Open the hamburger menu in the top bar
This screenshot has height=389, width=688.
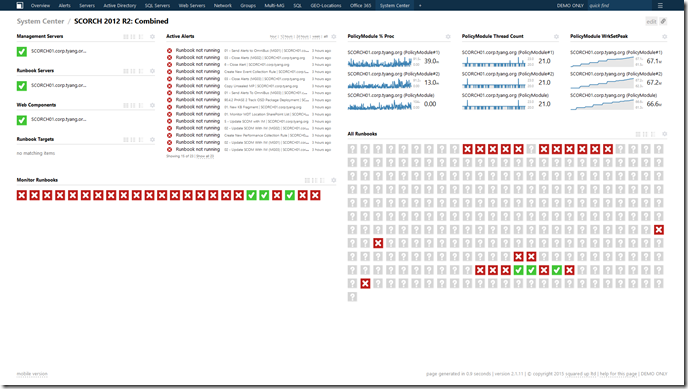point(660,5)
